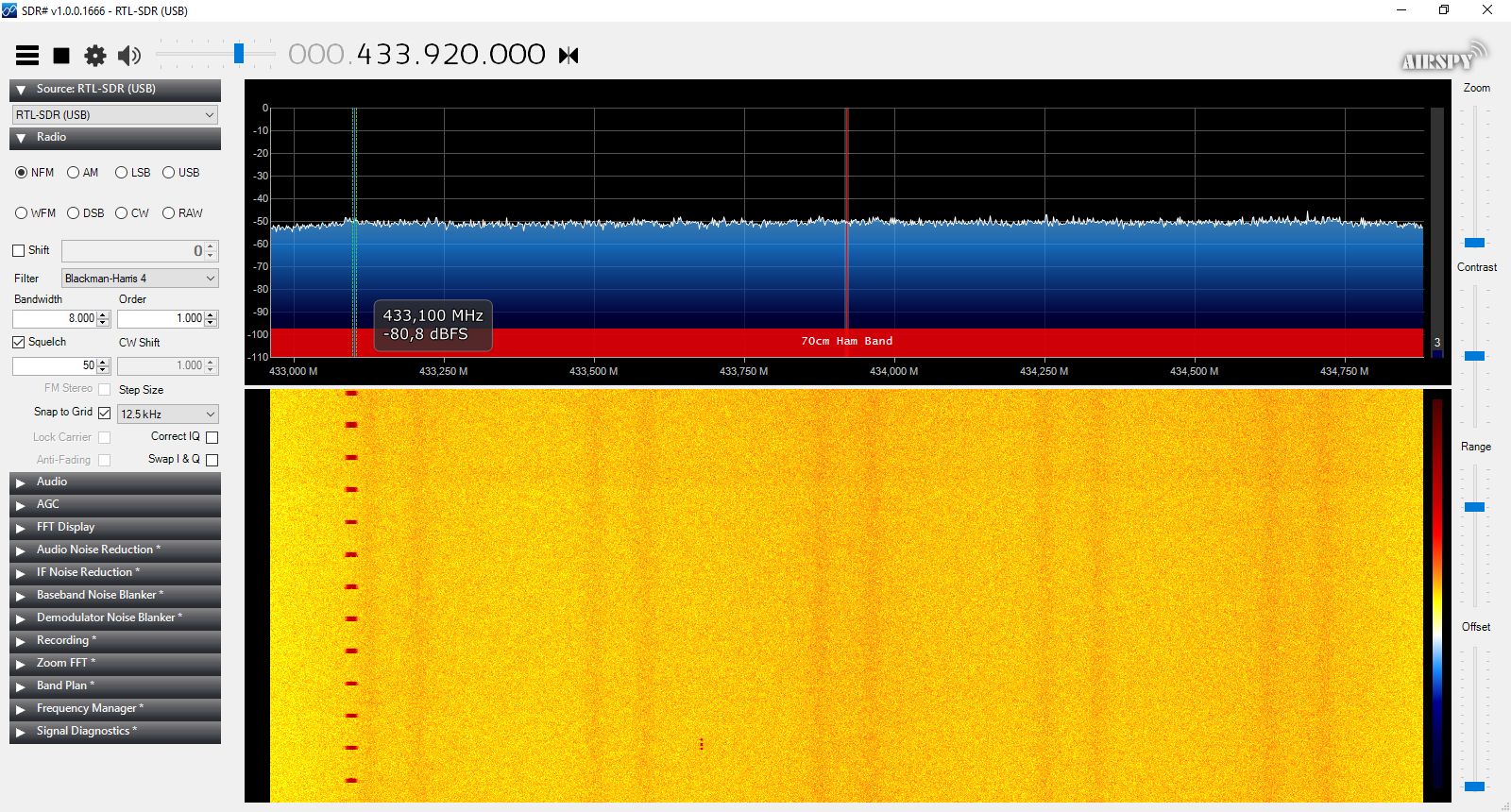The height and width of the screenshot is (812, 1511).
Task: Click the red tuning line in spectrum
Action: [847, 219]
